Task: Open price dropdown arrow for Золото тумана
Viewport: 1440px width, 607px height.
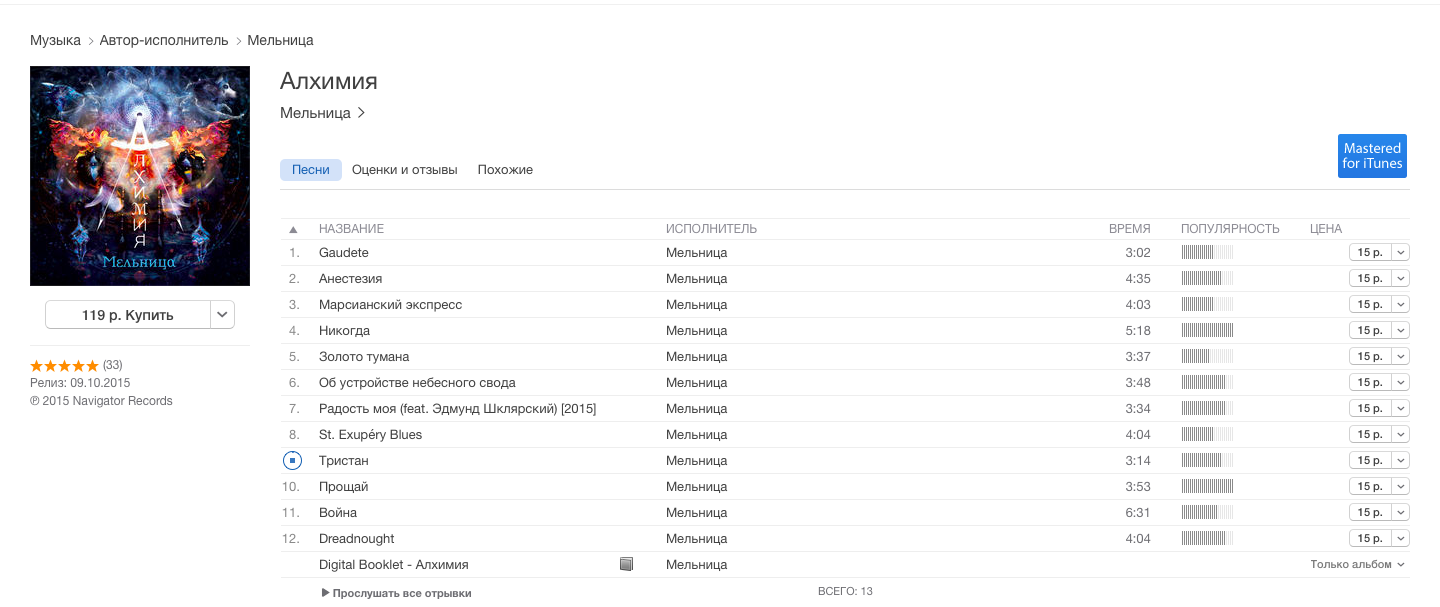Action: point(1401,356)
